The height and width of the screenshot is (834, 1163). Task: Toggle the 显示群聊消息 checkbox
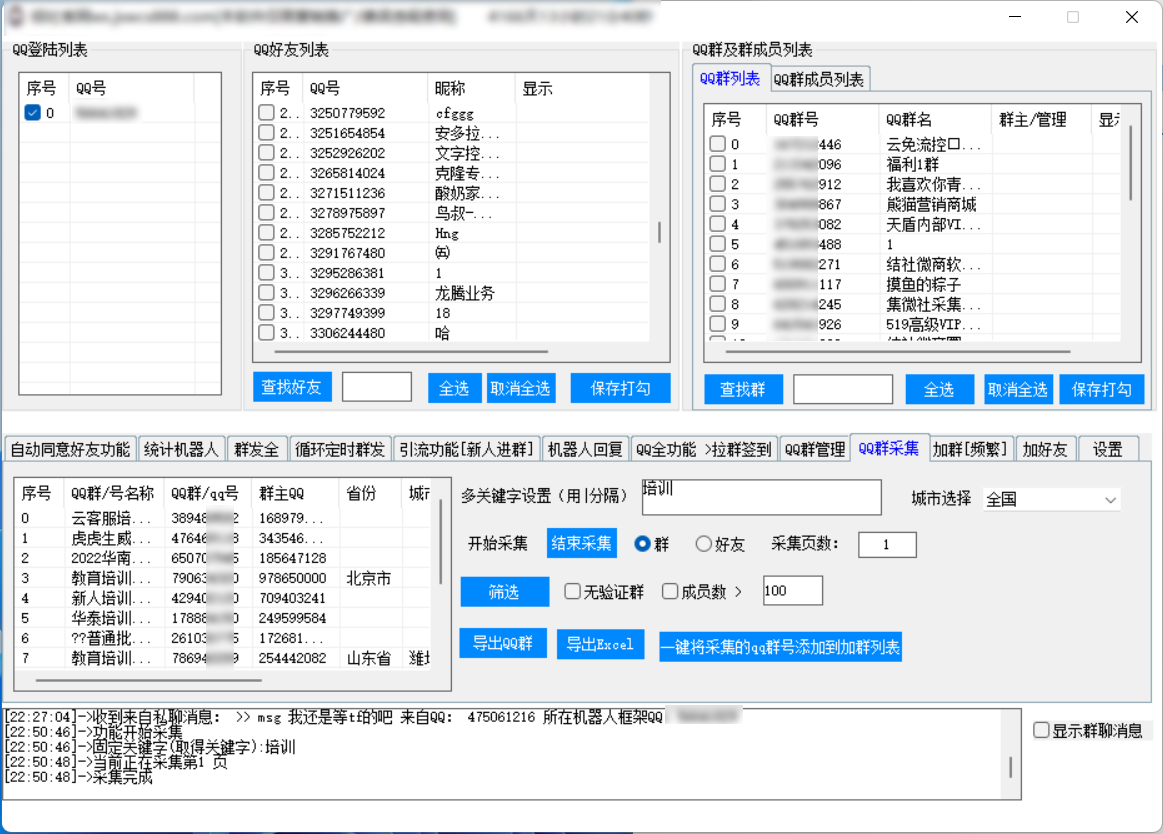(1041, 730)
